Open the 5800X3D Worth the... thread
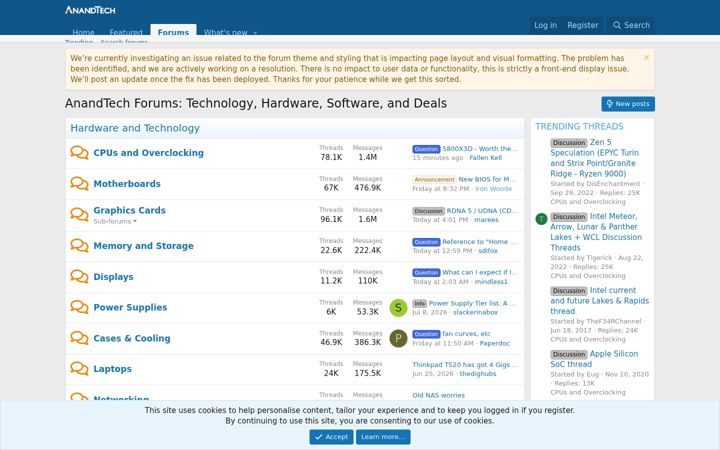This screenshot has height=450, width=720. (480, 149)
